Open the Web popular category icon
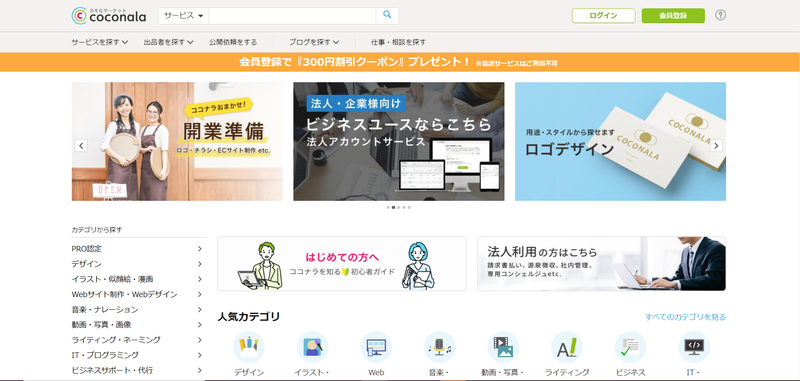 click(x=376, y=347)
